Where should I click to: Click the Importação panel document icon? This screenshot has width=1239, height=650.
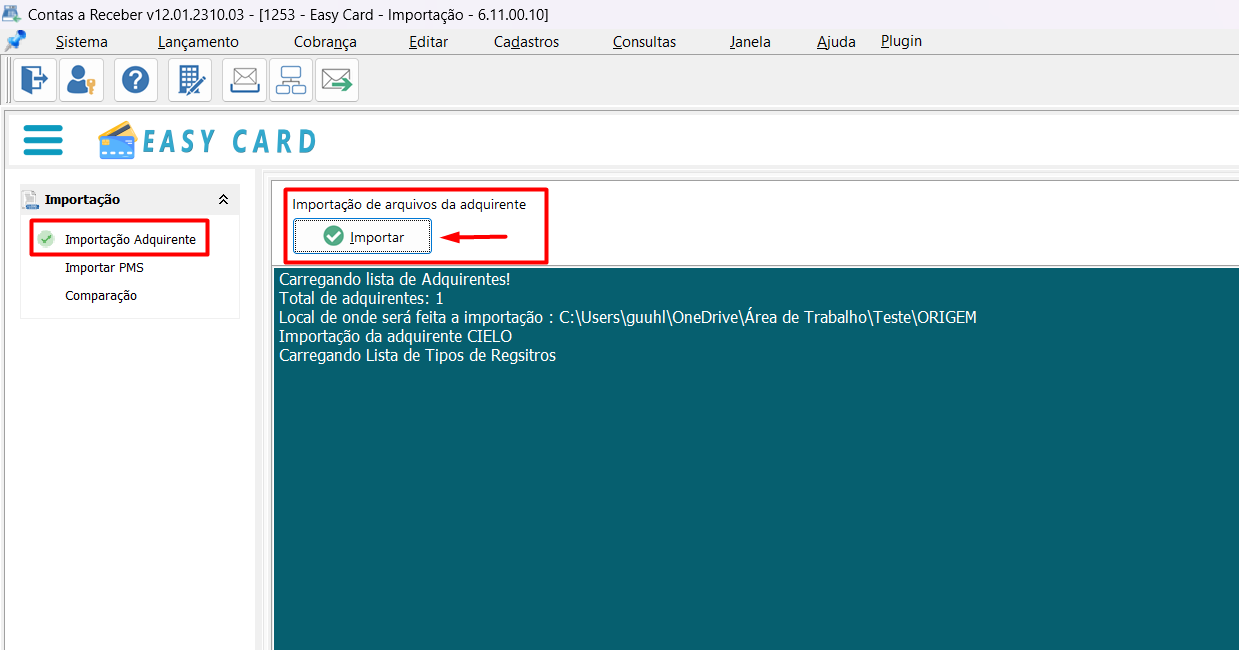(30, 200)
